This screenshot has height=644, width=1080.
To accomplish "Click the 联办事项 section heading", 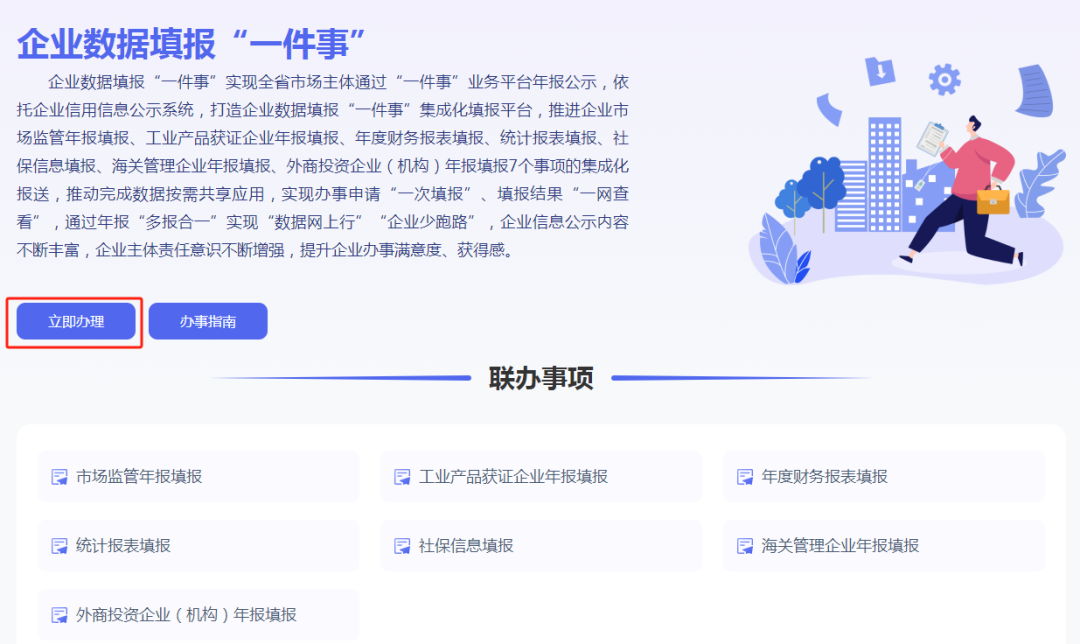I will (x=540, y=378).
